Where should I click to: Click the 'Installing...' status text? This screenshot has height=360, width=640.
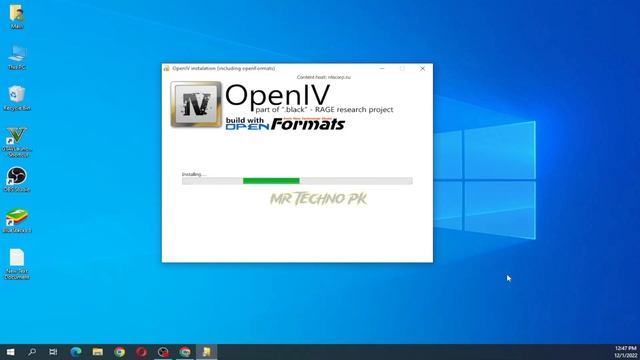click(194, 174)
